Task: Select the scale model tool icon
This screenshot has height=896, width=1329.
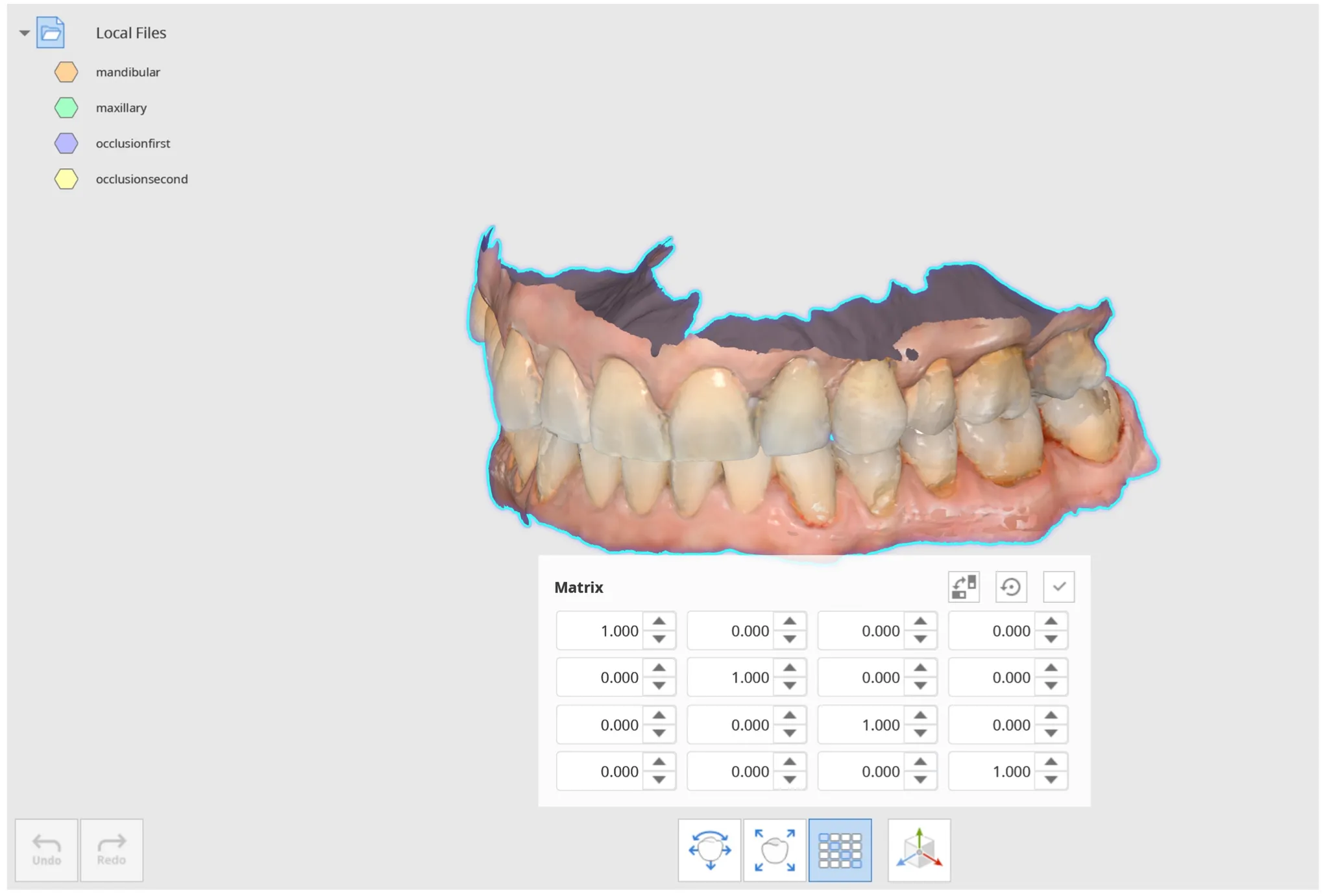Action: pos(774,849)
